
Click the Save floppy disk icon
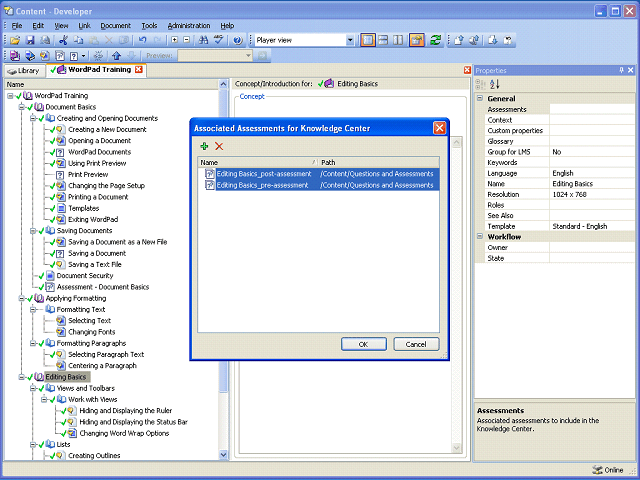30,40
